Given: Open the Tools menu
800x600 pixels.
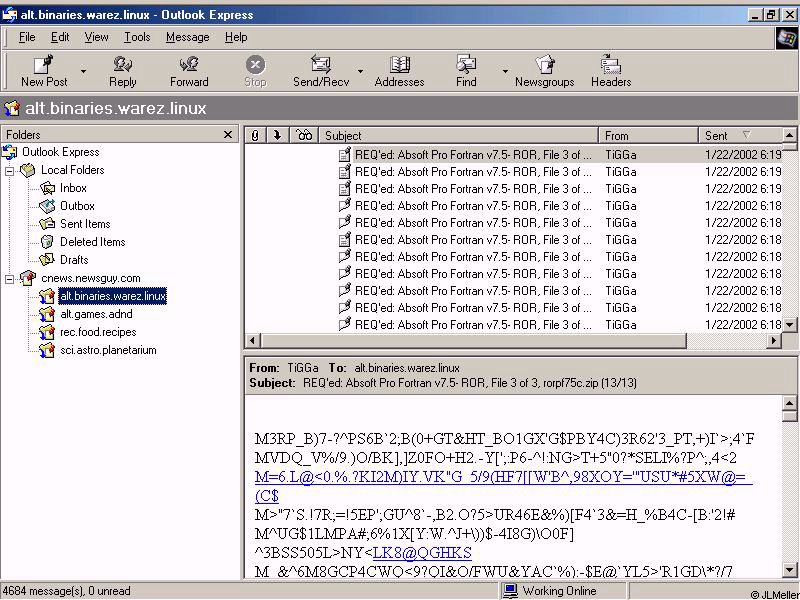Looking at the screenshot, I should [x=137, y=37].
